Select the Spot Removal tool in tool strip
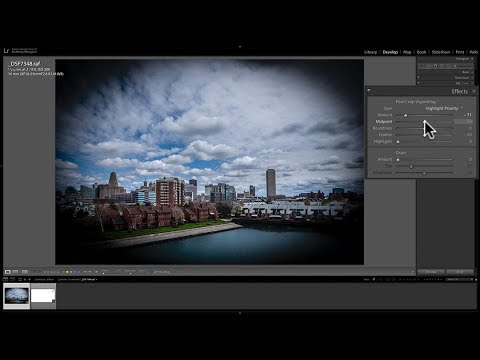Screen dimensions: 480x360 point(435,66)
